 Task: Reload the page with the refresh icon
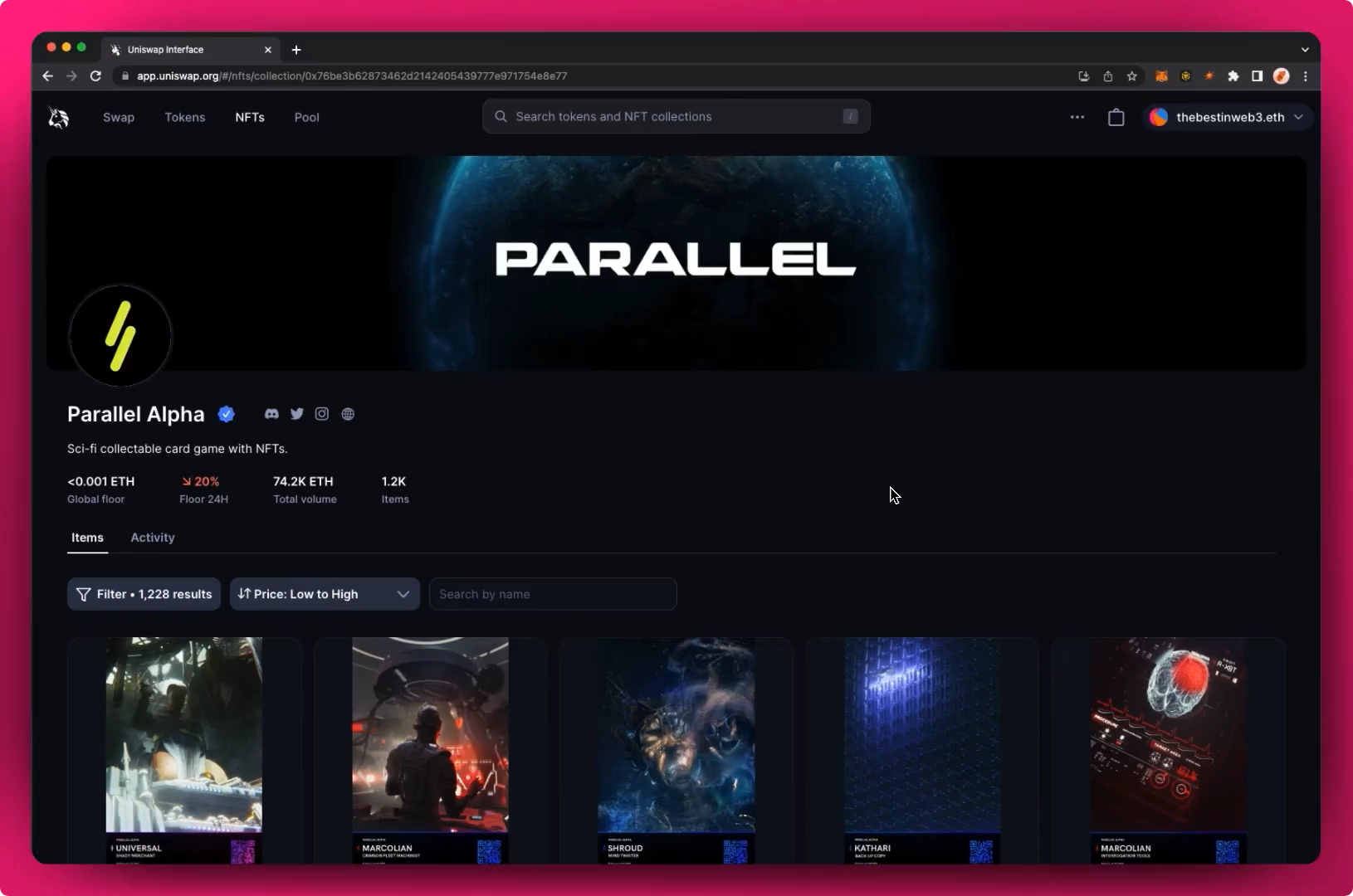tap(95, 75)
